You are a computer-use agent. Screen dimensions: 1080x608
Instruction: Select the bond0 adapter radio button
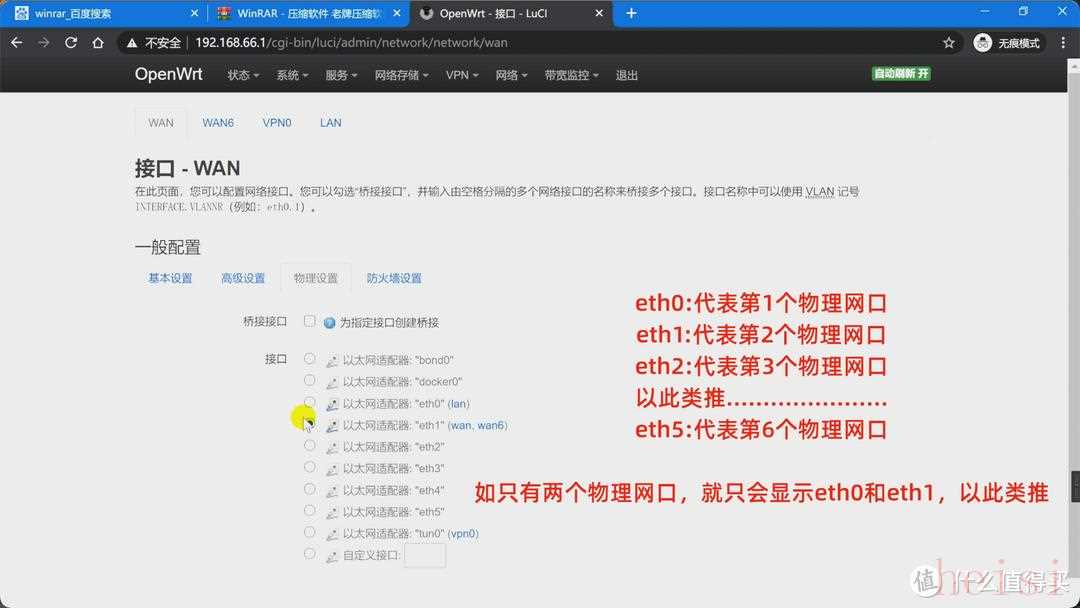pos(310,359)
